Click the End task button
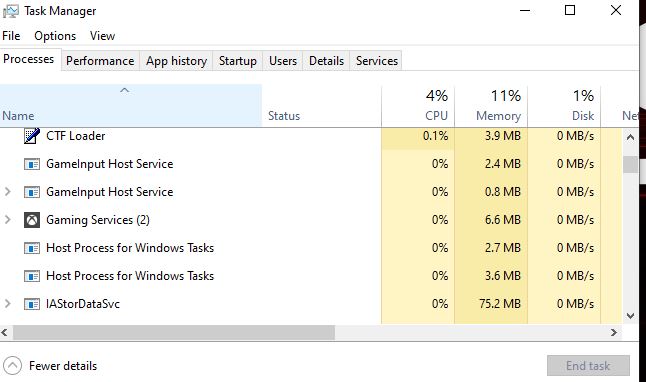 tap(588, 366)
